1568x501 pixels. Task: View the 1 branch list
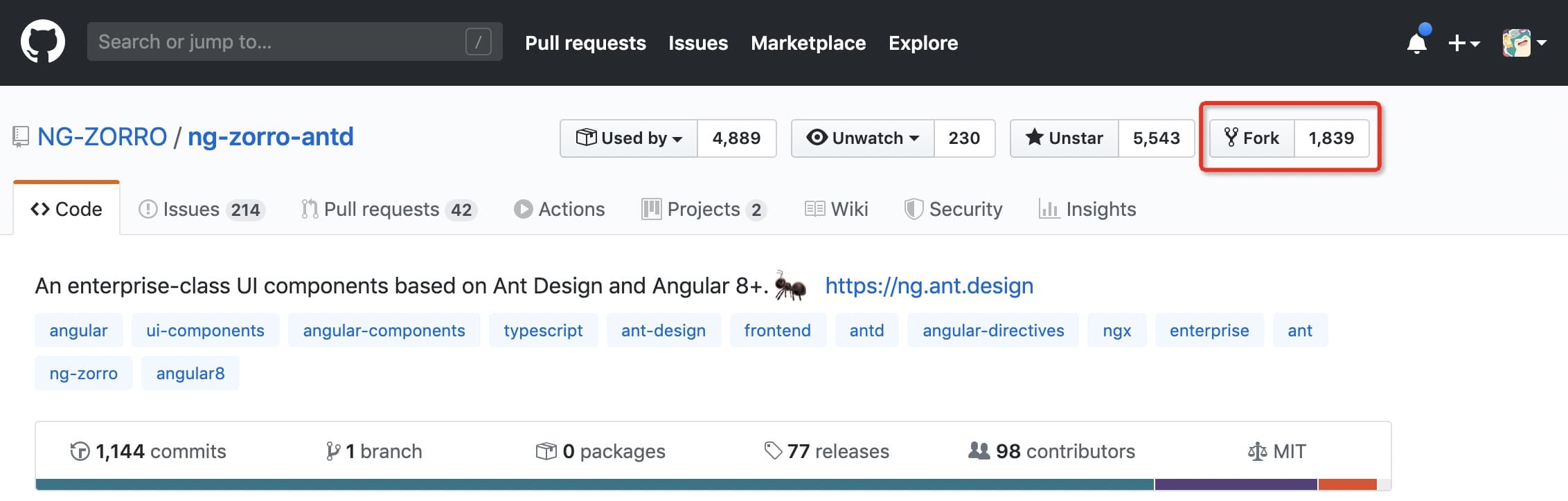(374, 451)
